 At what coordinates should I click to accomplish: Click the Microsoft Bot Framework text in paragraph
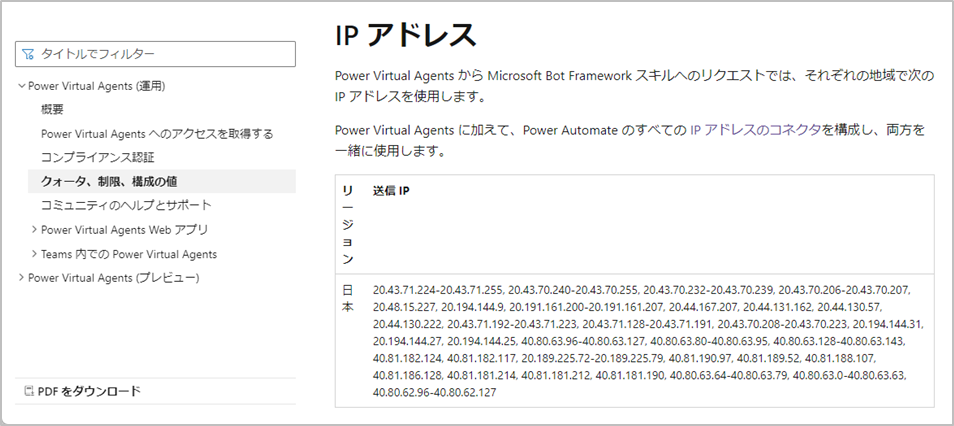pos(560,77)
